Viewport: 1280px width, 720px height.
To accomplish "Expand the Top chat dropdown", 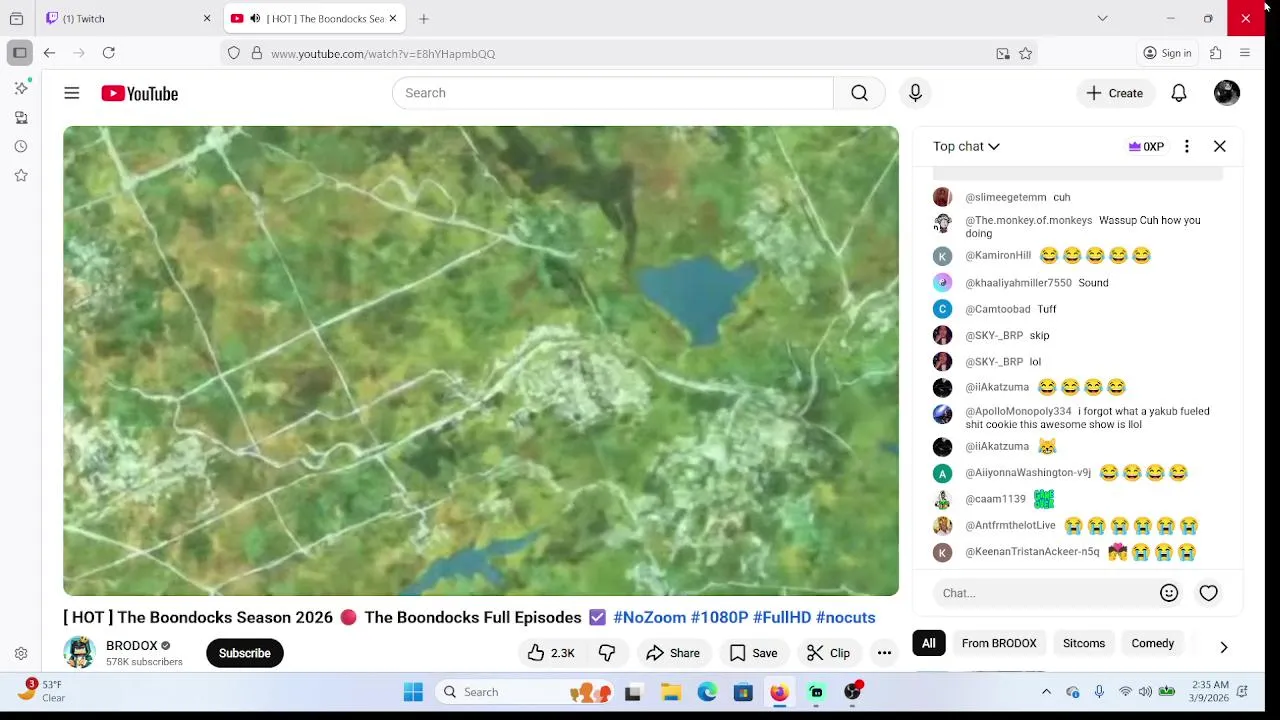I will (x=966, y=146).
